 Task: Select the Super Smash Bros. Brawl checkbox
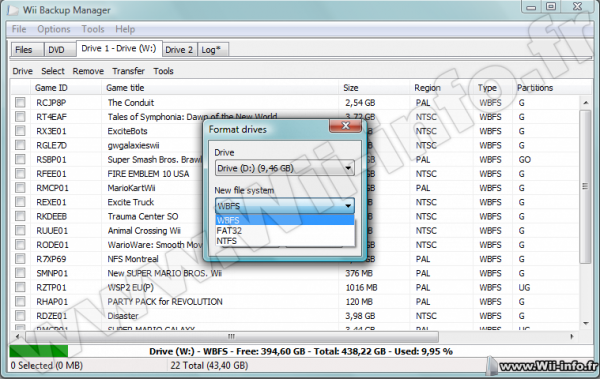coord(20,159)
